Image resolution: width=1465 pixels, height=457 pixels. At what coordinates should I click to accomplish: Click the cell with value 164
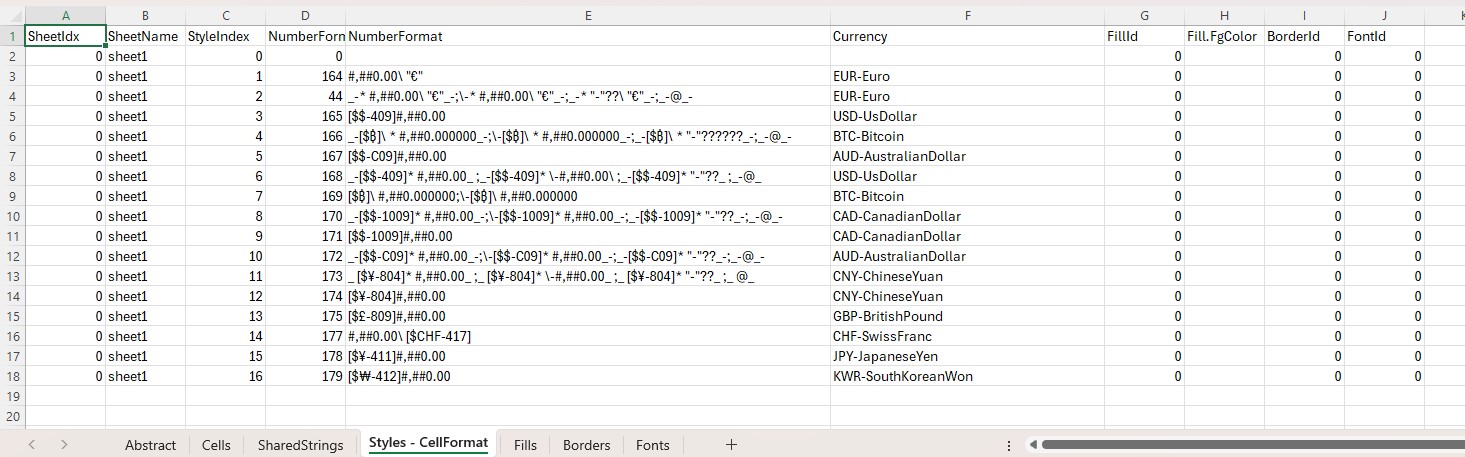(305, 76)
